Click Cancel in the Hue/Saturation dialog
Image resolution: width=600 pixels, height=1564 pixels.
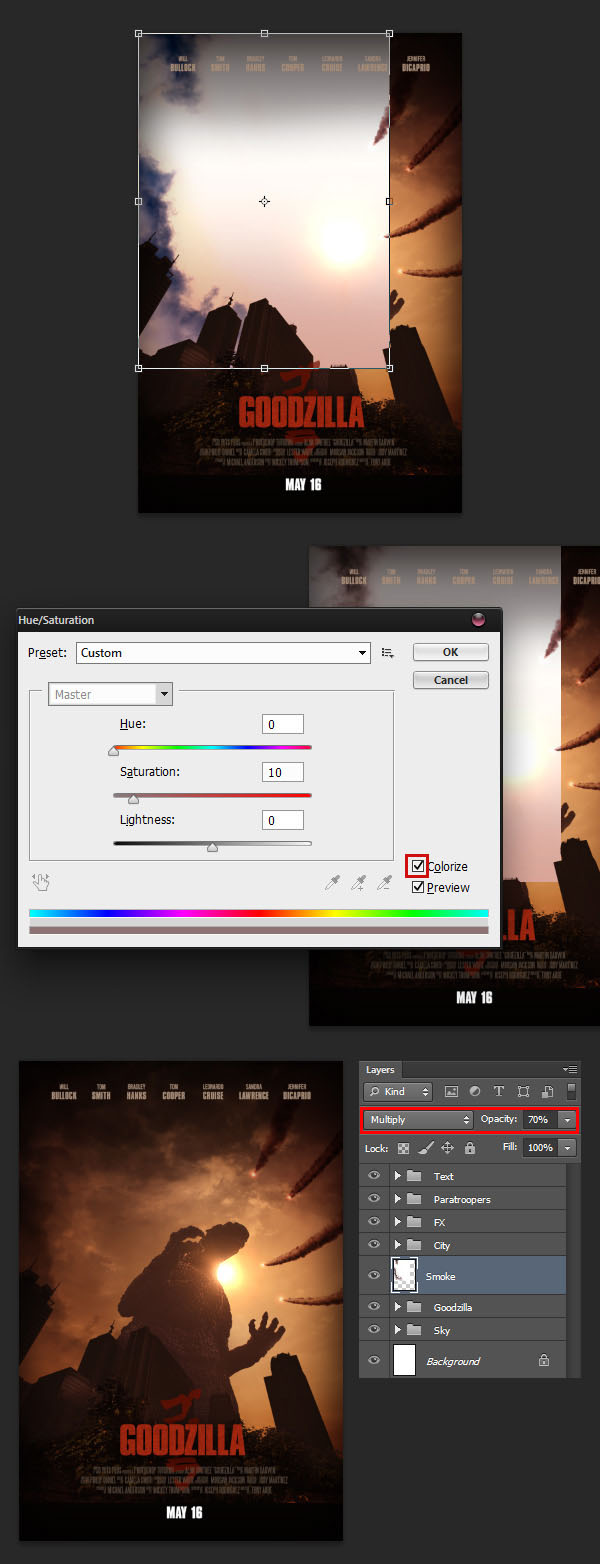click(450, 680)
